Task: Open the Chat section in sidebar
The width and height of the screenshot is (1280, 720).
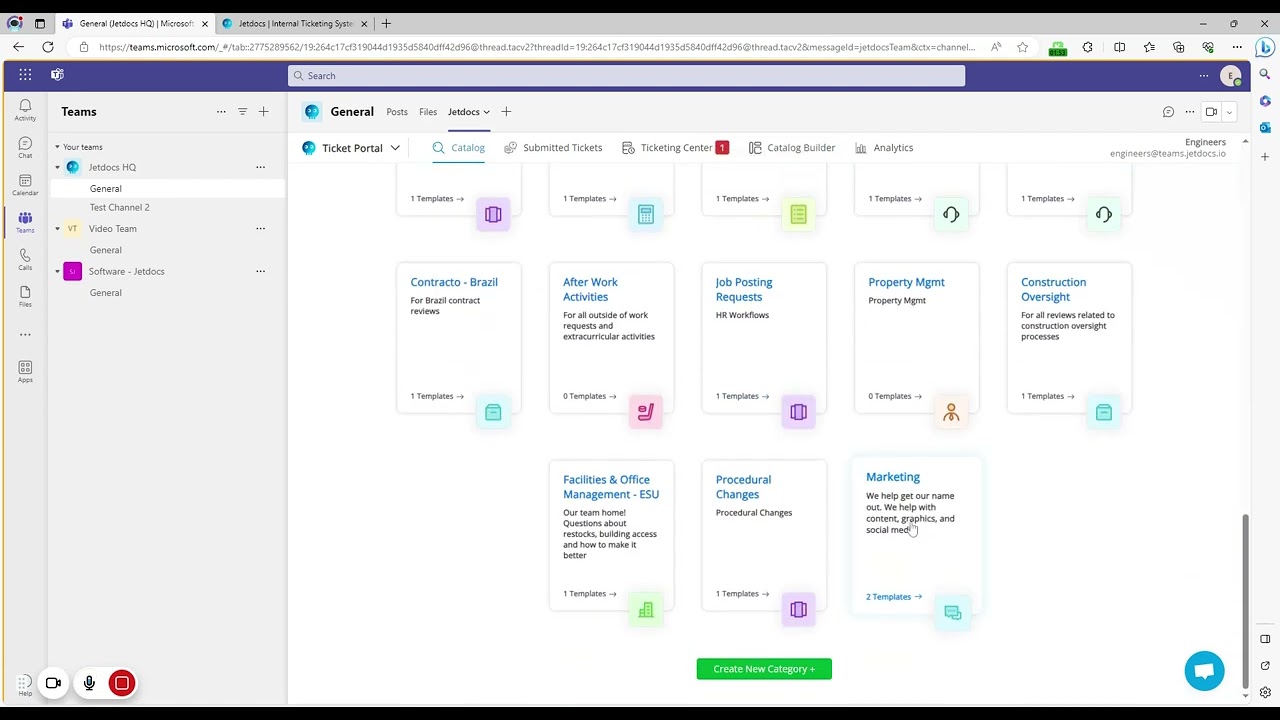Action: 25,148
